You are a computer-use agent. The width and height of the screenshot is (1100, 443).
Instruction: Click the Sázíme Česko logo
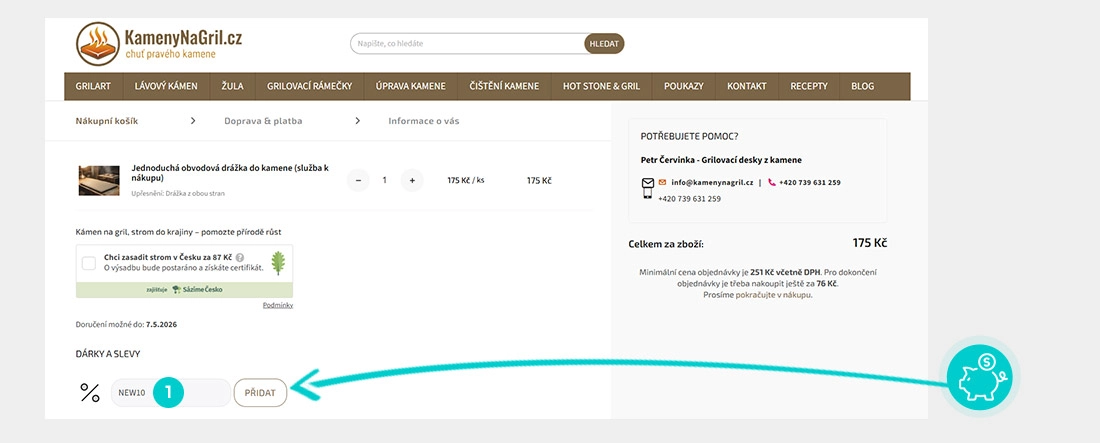(196, 289)
